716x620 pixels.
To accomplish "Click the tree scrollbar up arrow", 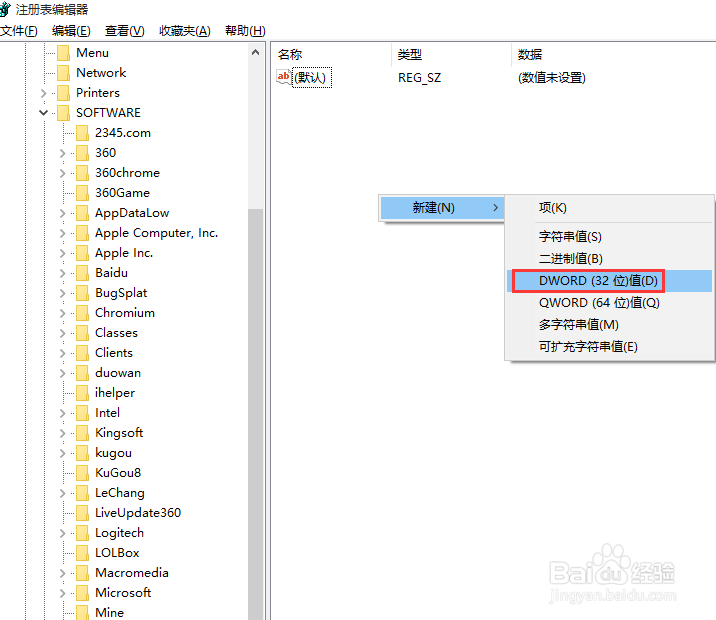I will coord(256,53).
